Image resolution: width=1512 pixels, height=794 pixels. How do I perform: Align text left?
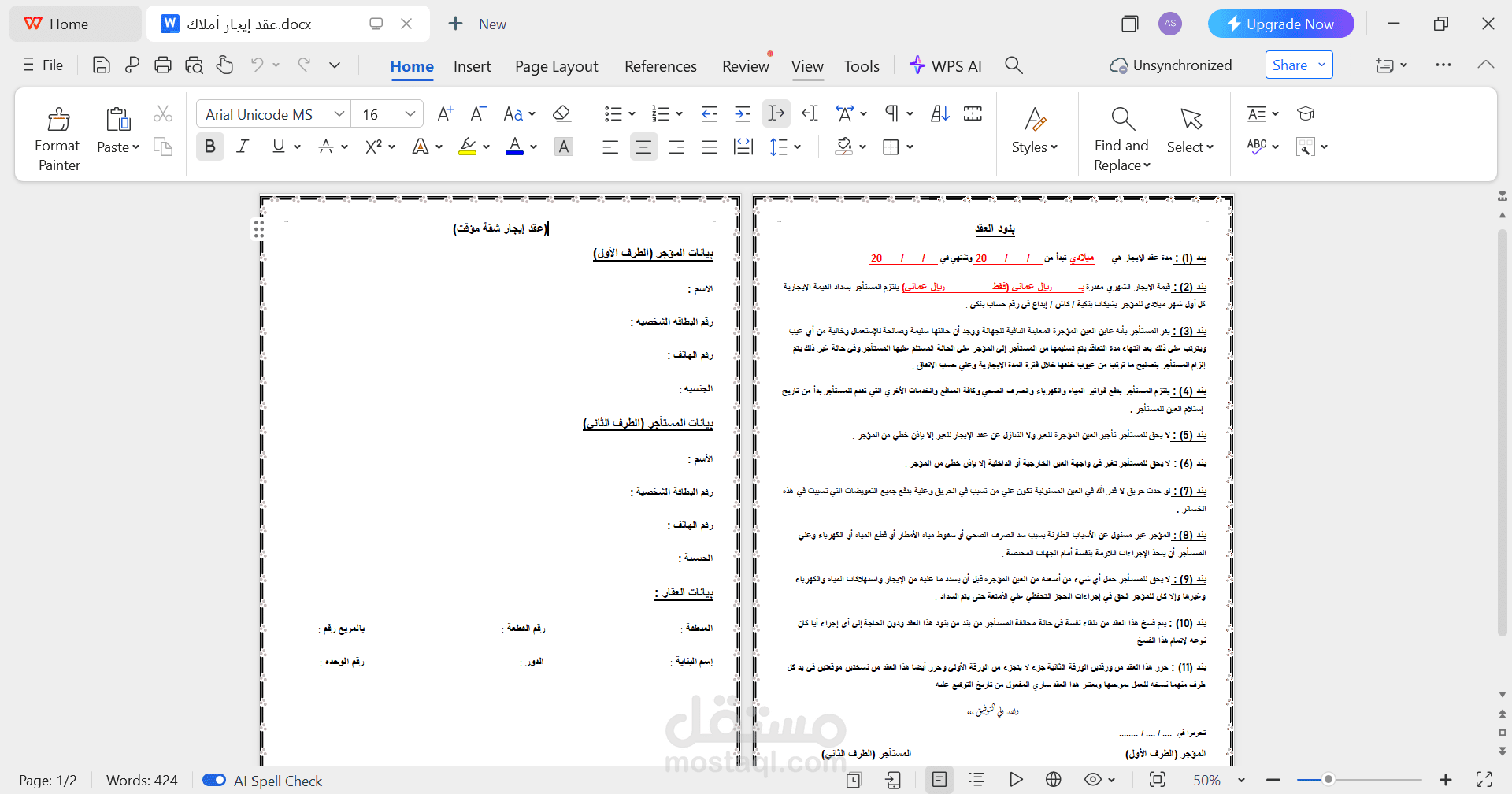(x=610, y=147)
